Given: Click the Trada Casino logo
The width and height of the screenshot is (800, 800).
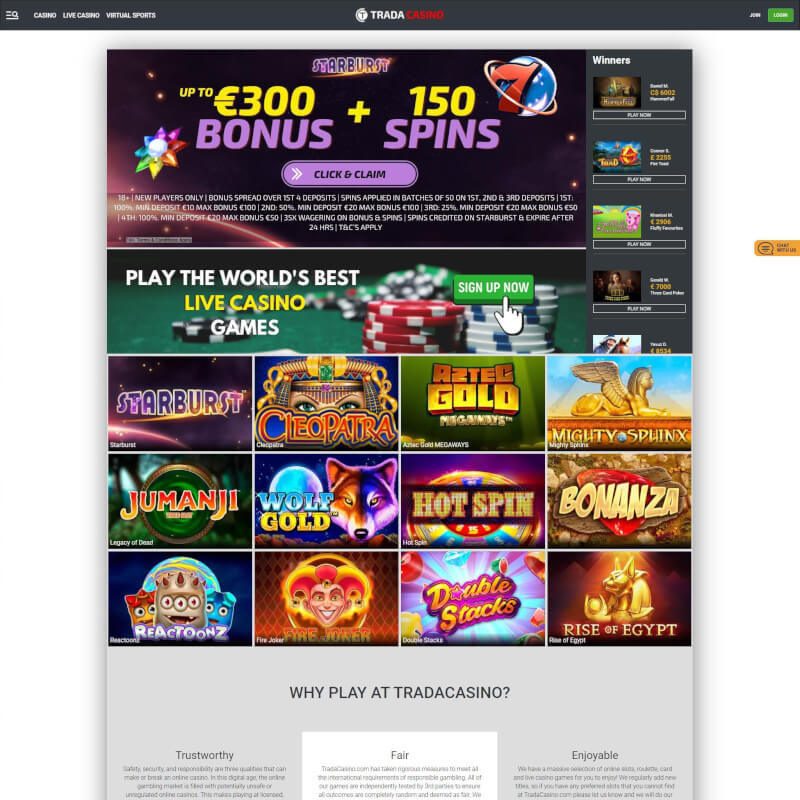Looking at the screenshot, I should 399,15.
